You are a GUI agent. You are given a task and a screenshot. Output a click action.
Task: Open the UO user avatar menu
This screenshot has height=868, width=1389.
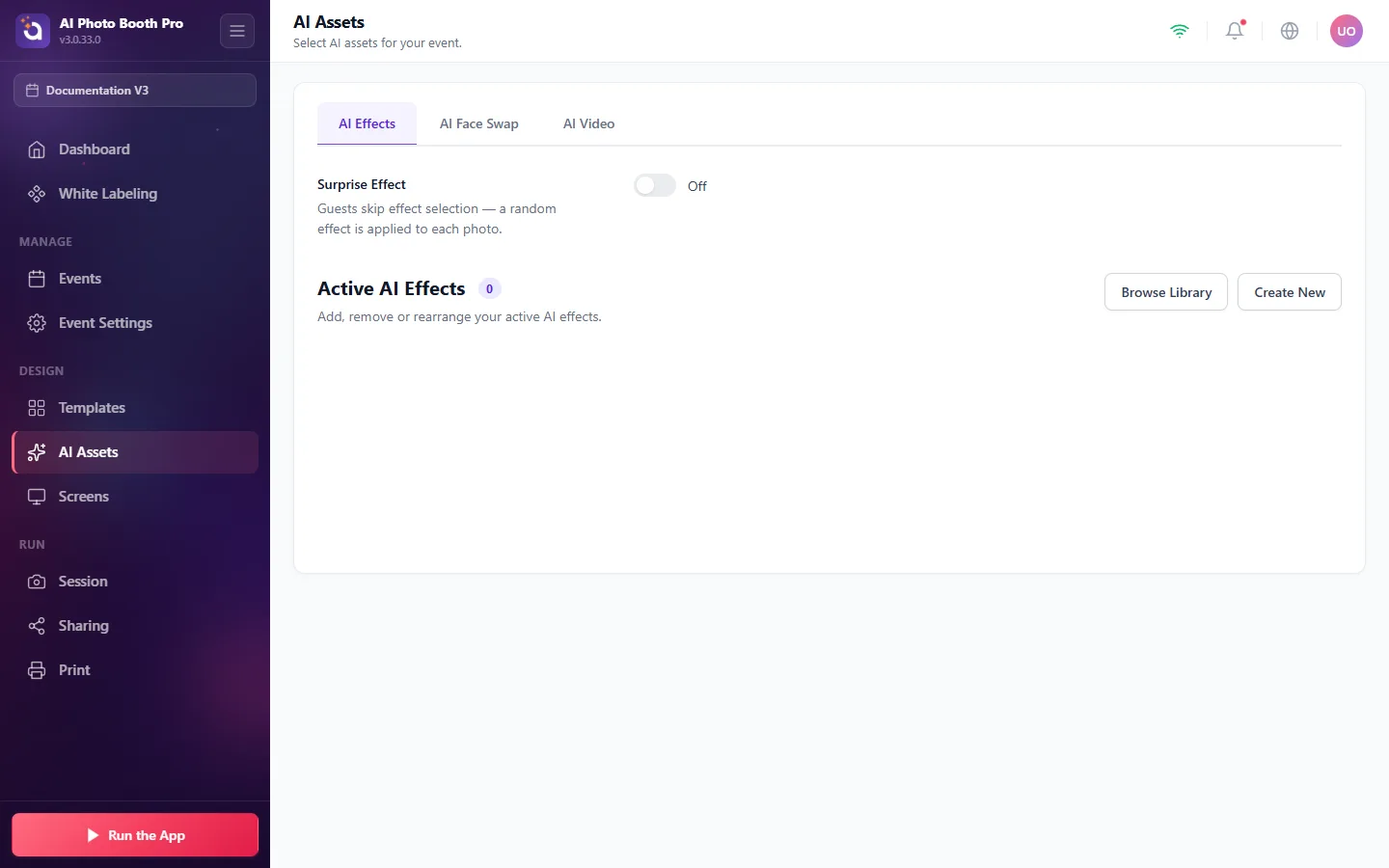coord(1347,31)
